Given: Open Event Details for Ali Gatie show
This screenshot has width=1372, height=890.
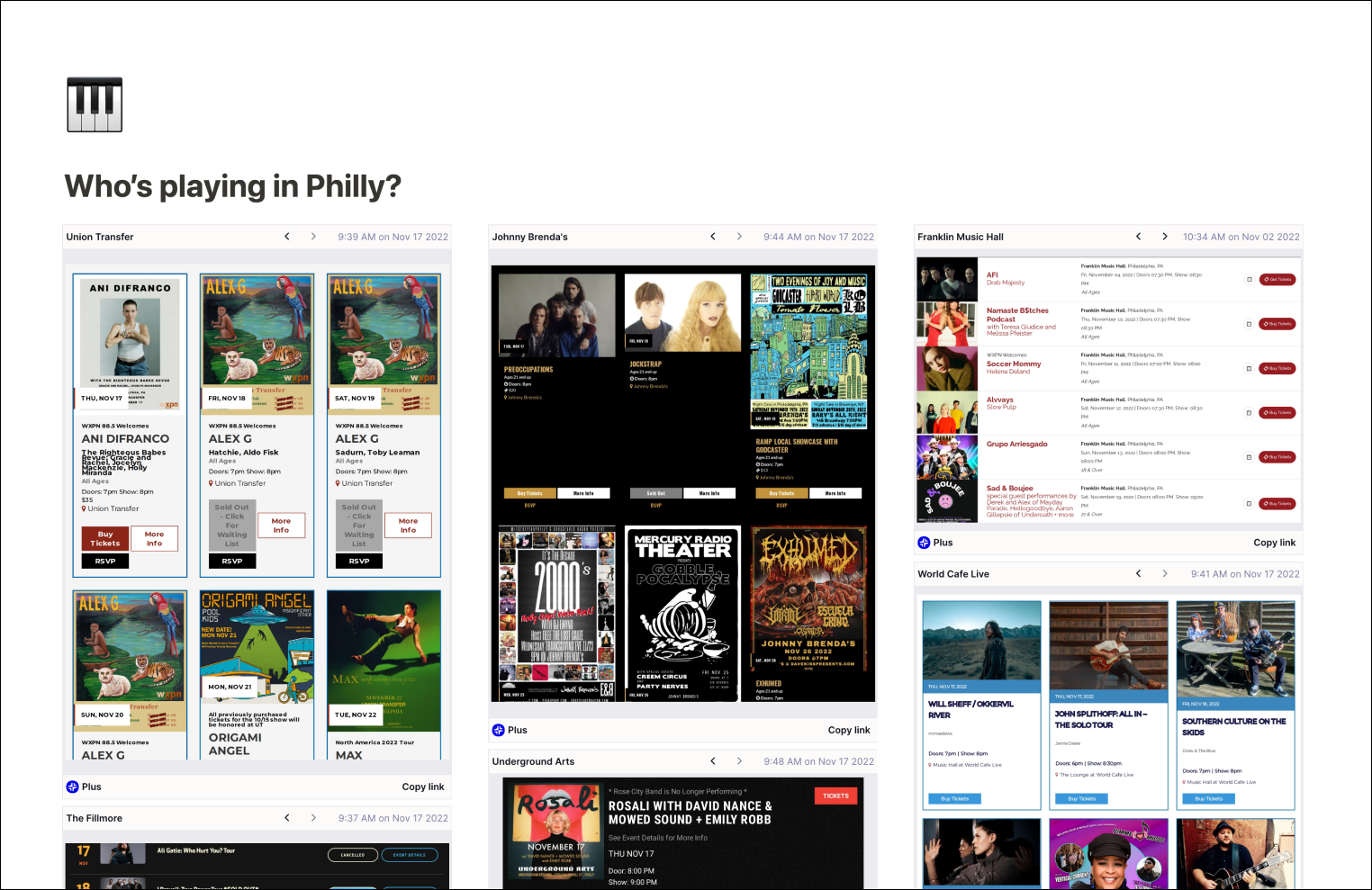Looking at the screenshot, I should tap(410, 855).
